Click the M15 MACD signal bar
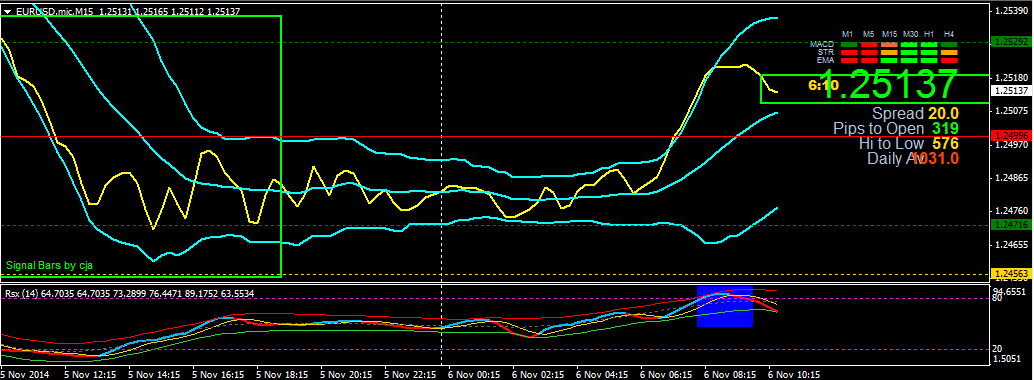1034x380 pixels. click(x=890, y=44)
